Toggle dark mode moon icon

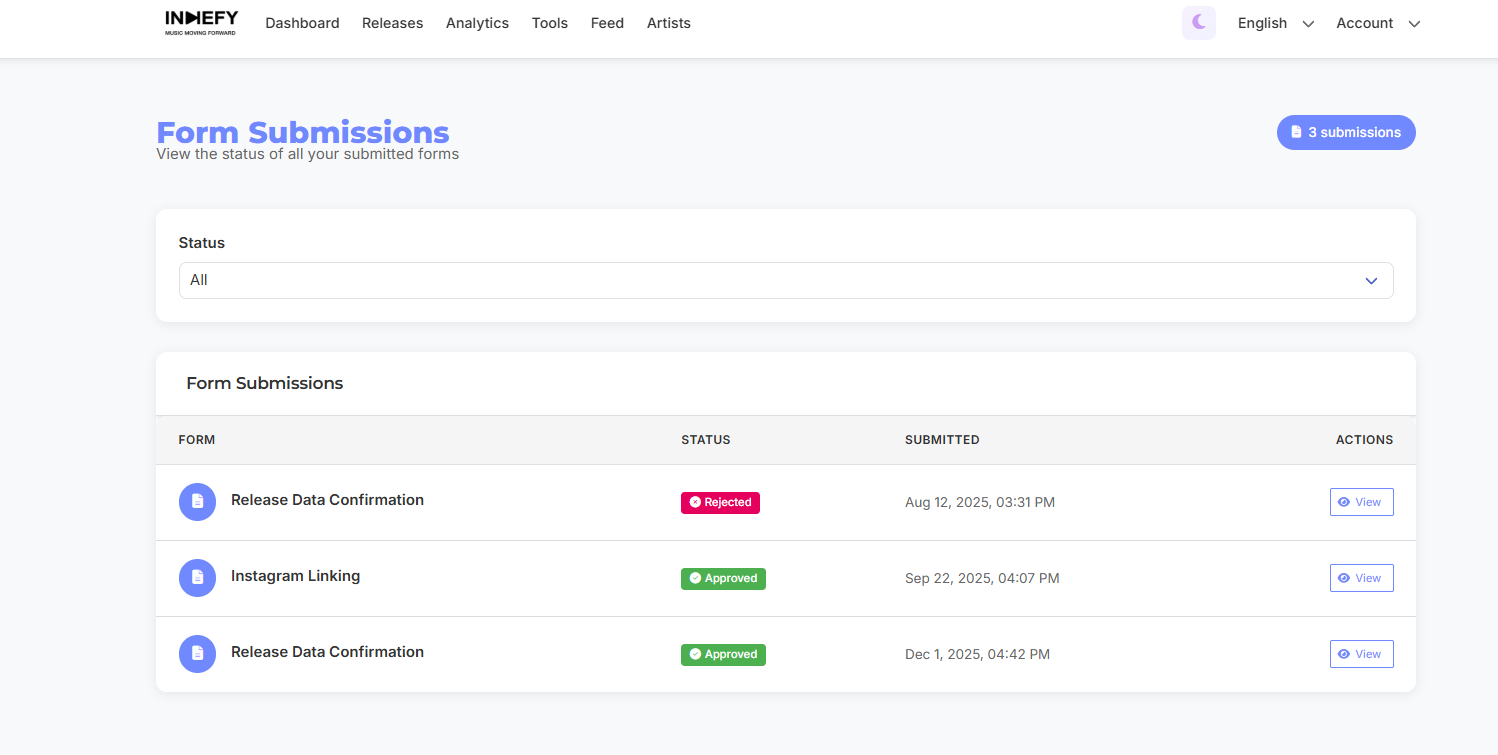pyautogui.click(x=1198, y=23)
